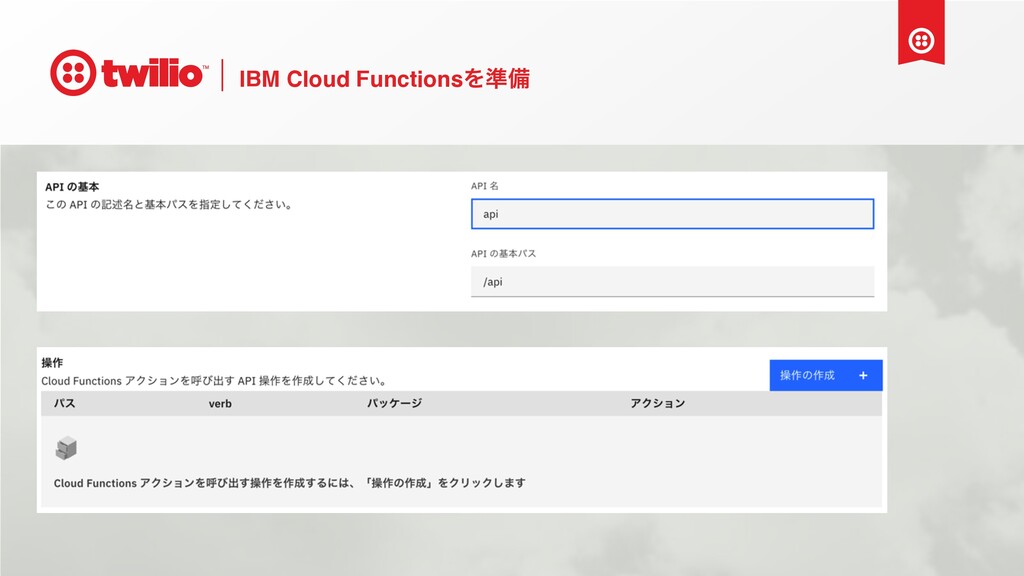The height and width of the screenshot is (576, 1024).
Task: Click the Cloud Functions アクション instruction text
Action: 215,381
